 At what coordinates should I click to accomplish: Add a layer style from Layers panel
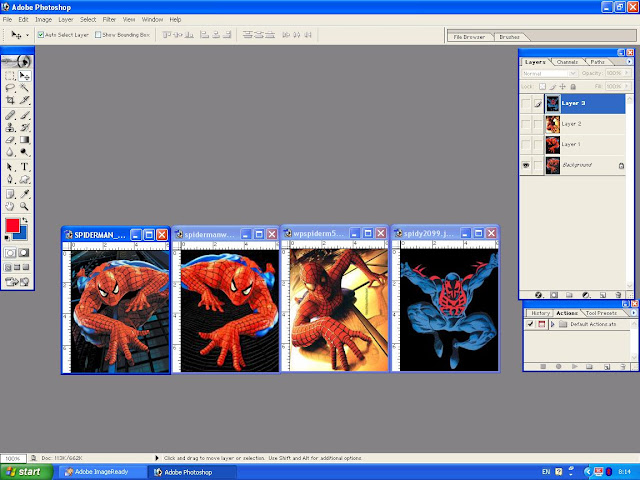tap(538, 295)
